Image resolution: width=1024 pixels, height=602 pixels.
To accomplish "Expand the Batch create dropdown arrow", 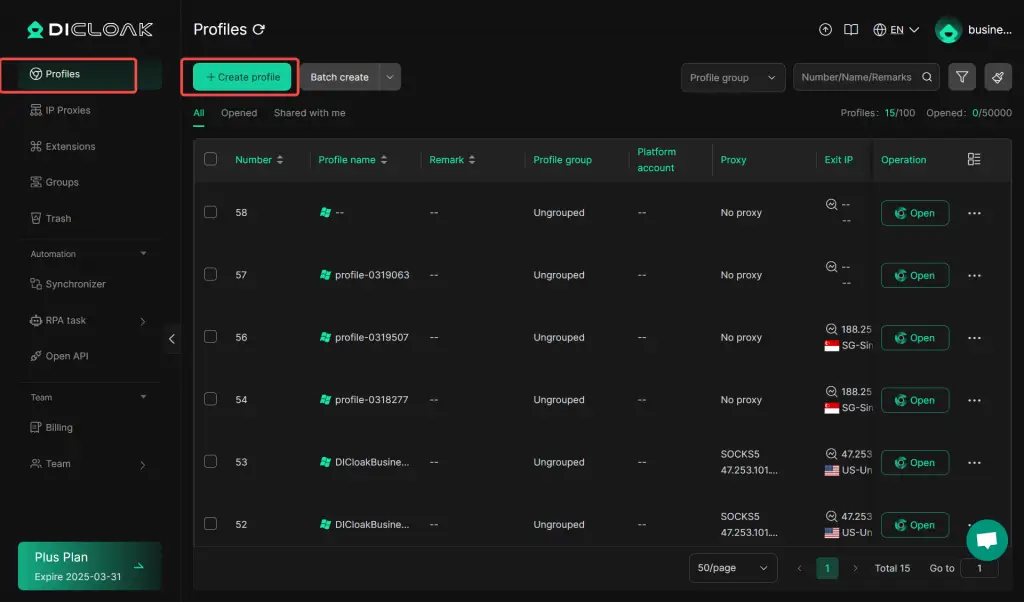I will point(390,77).
